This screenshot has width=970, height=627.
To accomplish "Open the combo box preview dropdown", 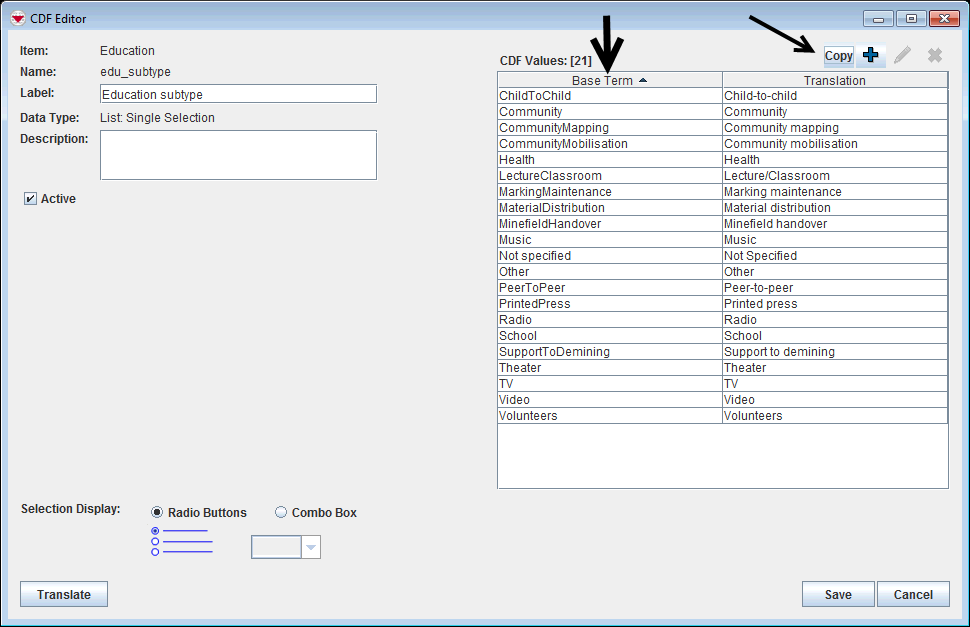I will point(311,547).
